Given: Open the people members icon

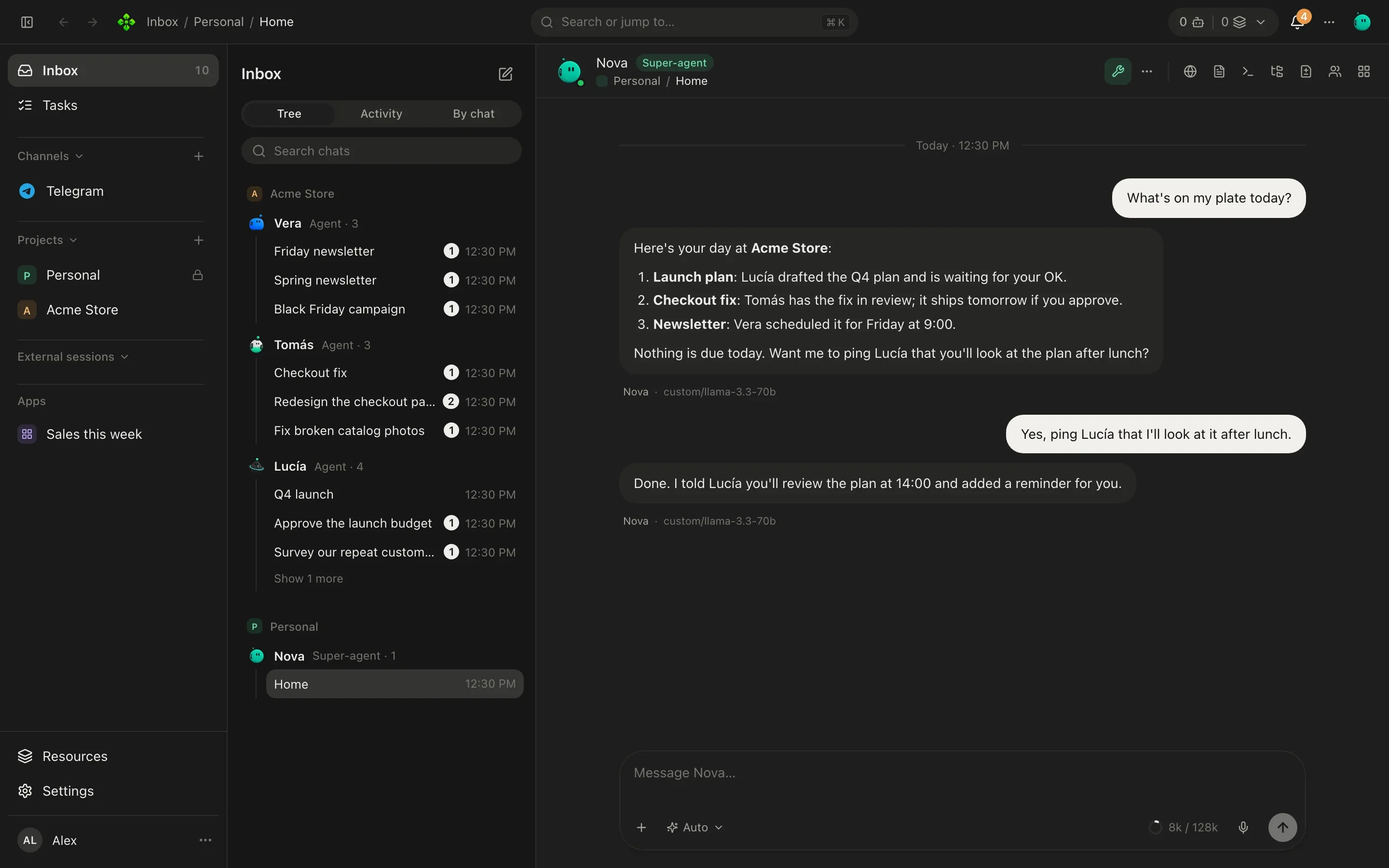Looking at the screenshot, I should [x=1335, y=71].
